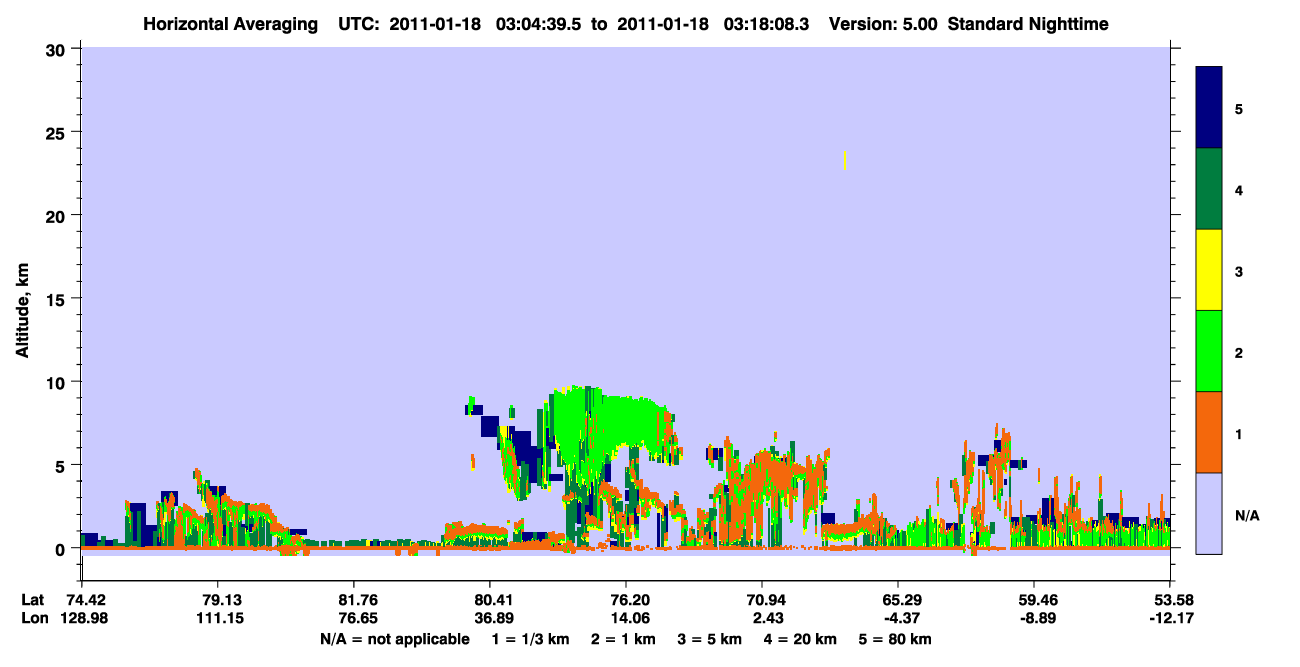Viewport: 1300px width, 667px height.
Task: Click the 'N/A = not applicable' legend text
Action: 395,639
